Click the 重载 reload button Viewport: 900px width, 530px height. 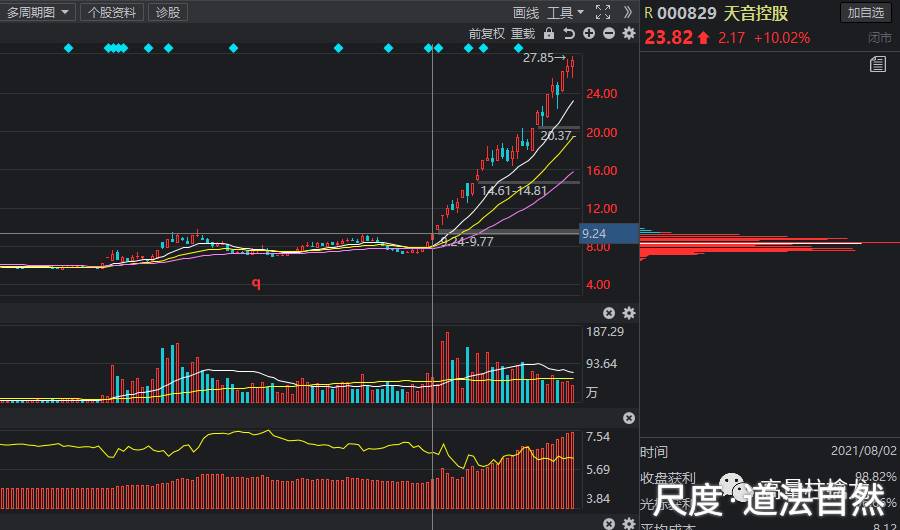(x=523, y=33)
